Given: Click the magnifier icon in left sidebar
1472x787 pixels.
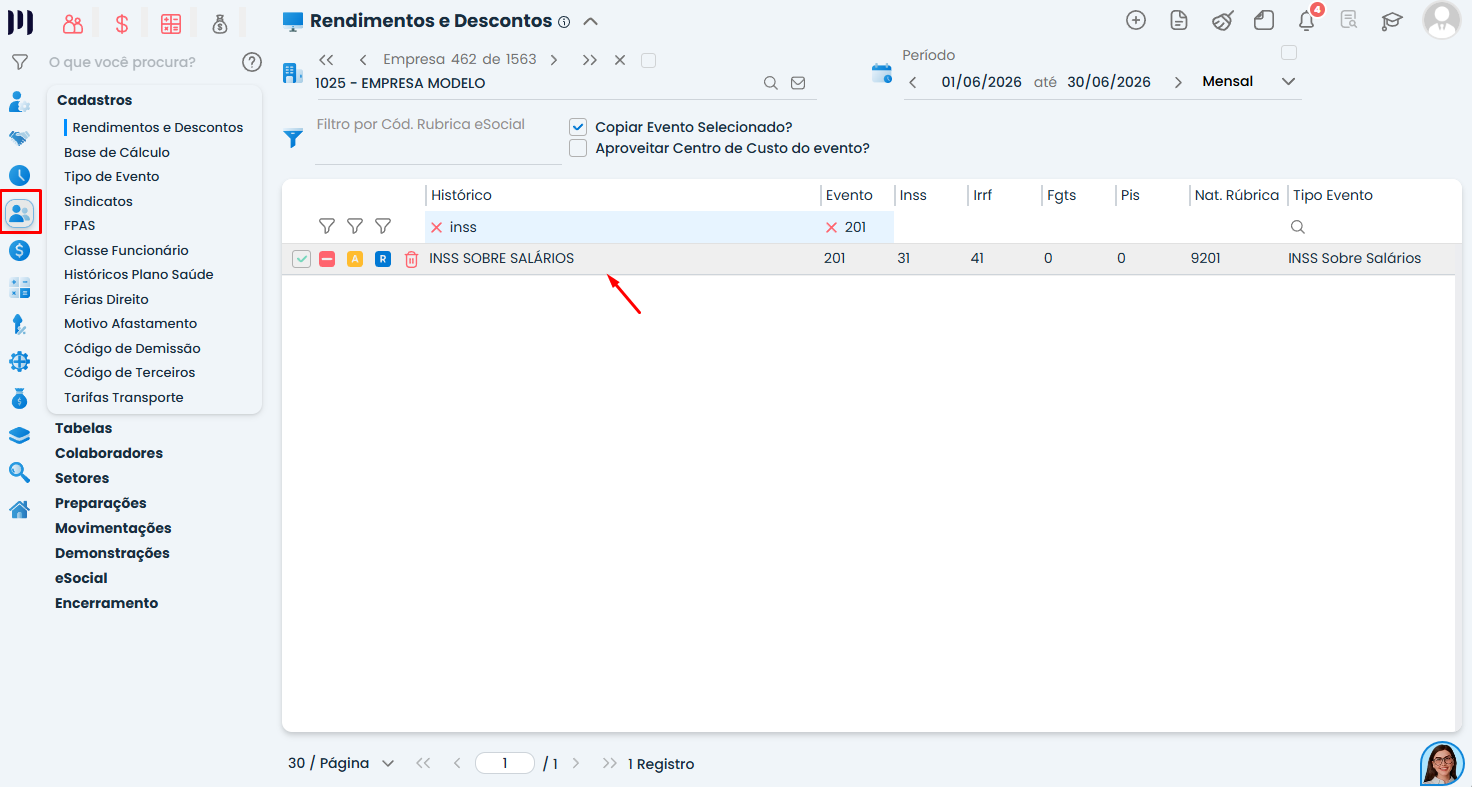Looking at the screenshot, I should coord(19,472).
